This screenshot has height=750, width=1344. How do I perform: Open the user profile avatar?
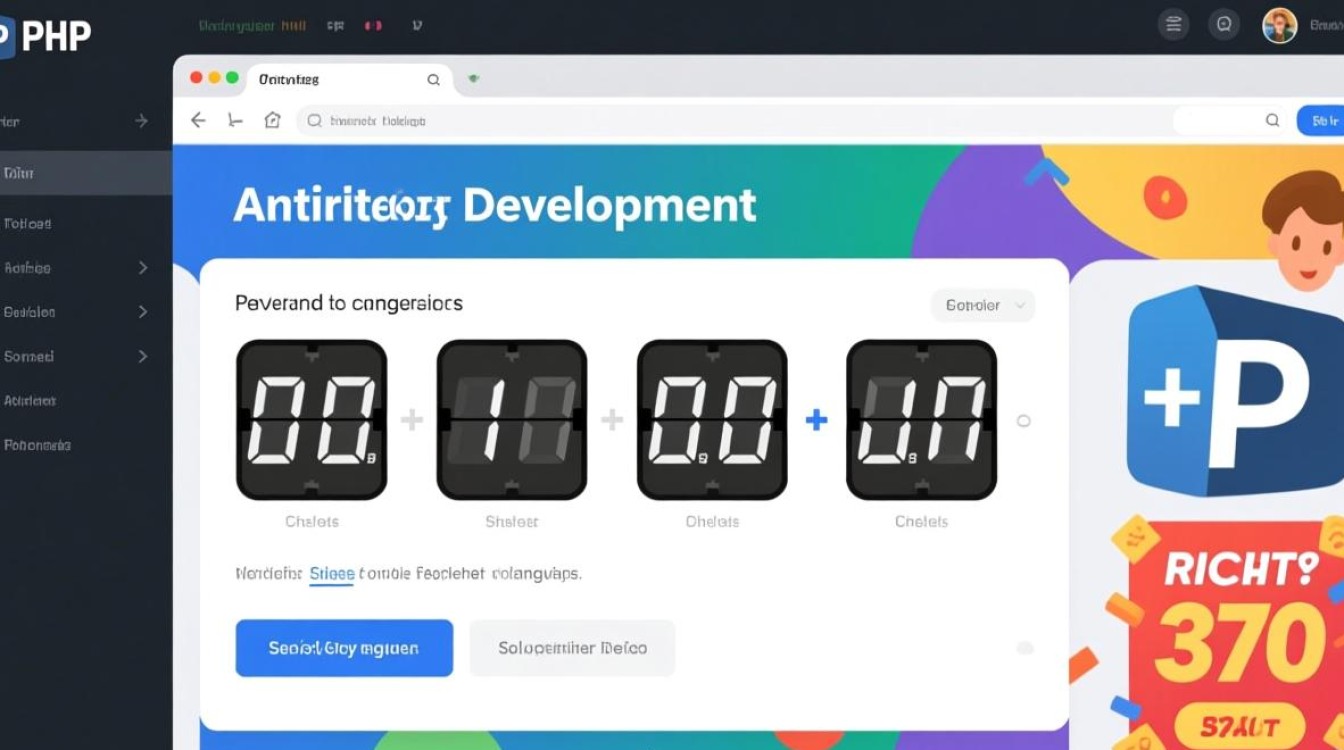click(x=1279, y=25)
